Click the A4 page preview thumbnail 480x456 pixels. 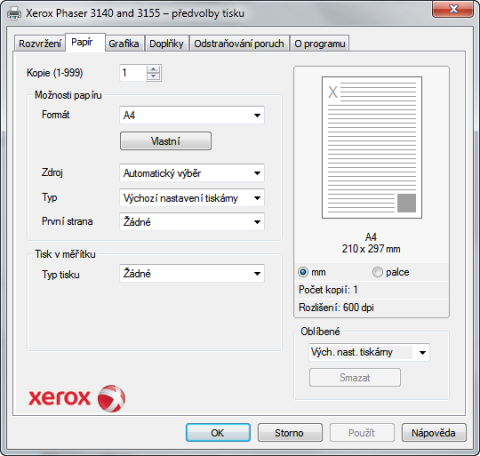click(x=372, y=148)
